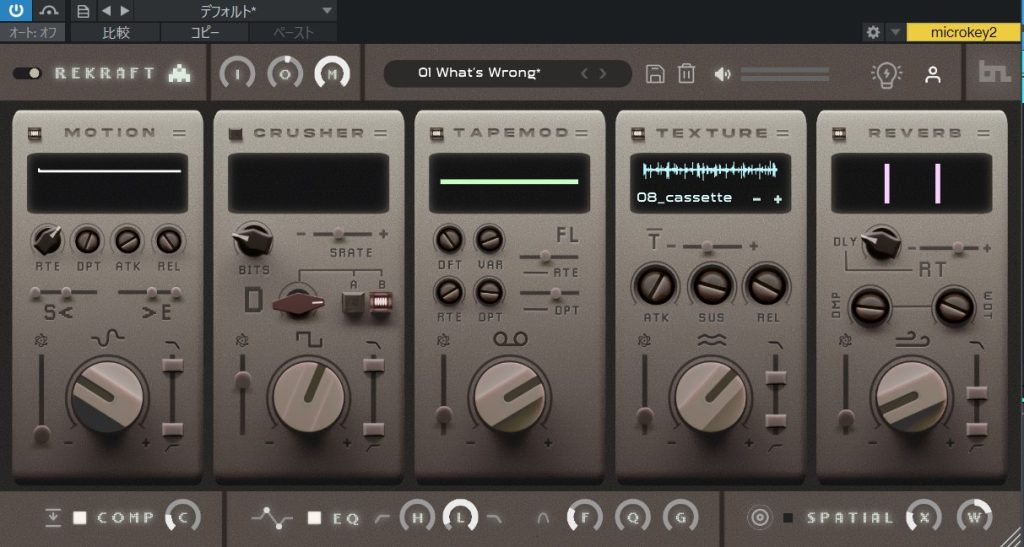
Task: Toggle the Rekraft main bypass switch
Action: (27, 73)
